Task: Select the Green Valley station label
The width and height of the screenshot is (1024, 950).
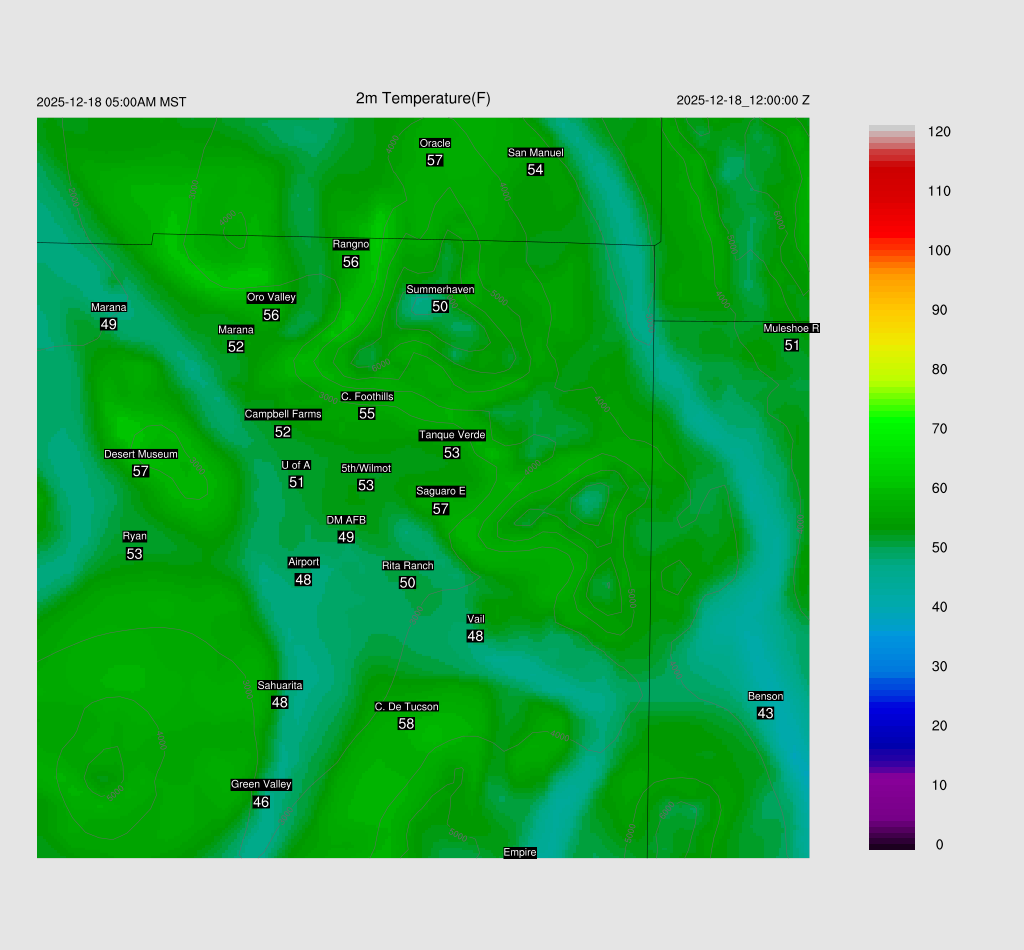Action: point(261,785)
